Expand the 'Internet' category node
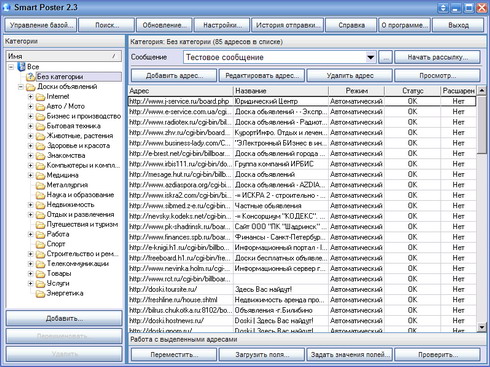 [x=30, y=97]
